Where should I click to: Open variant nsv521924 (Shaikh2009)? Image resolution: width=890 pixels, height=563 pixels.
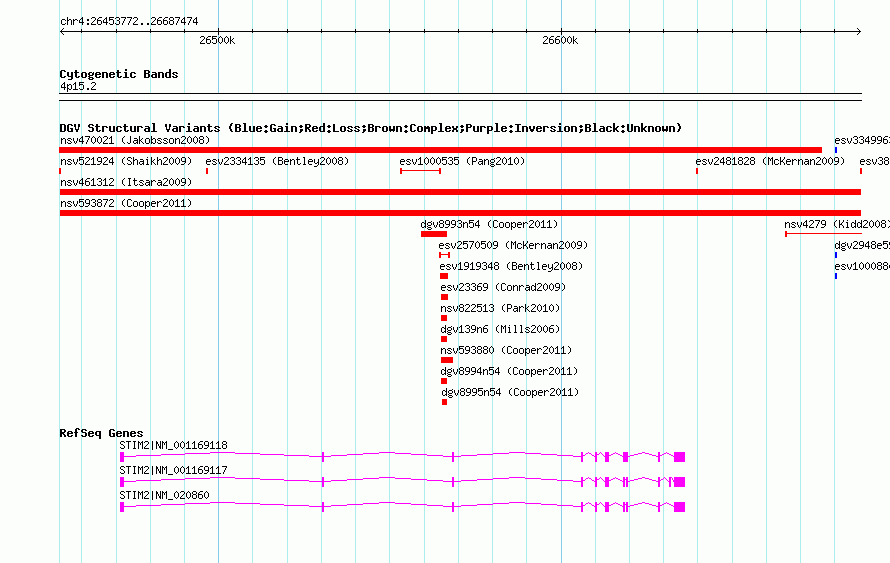(126, 161)
